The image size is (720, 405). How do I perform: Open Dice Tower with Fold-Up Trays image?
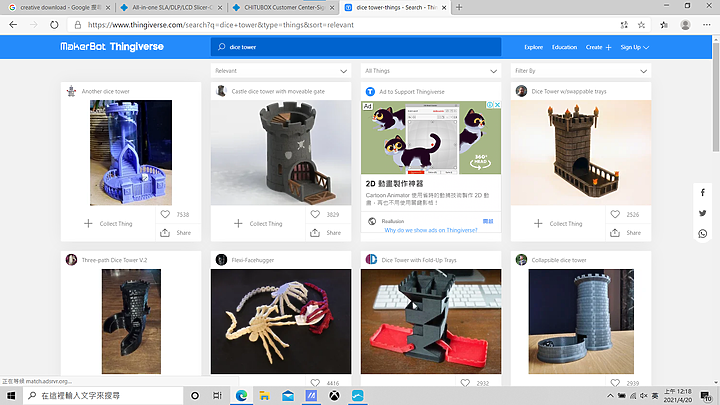431,321
